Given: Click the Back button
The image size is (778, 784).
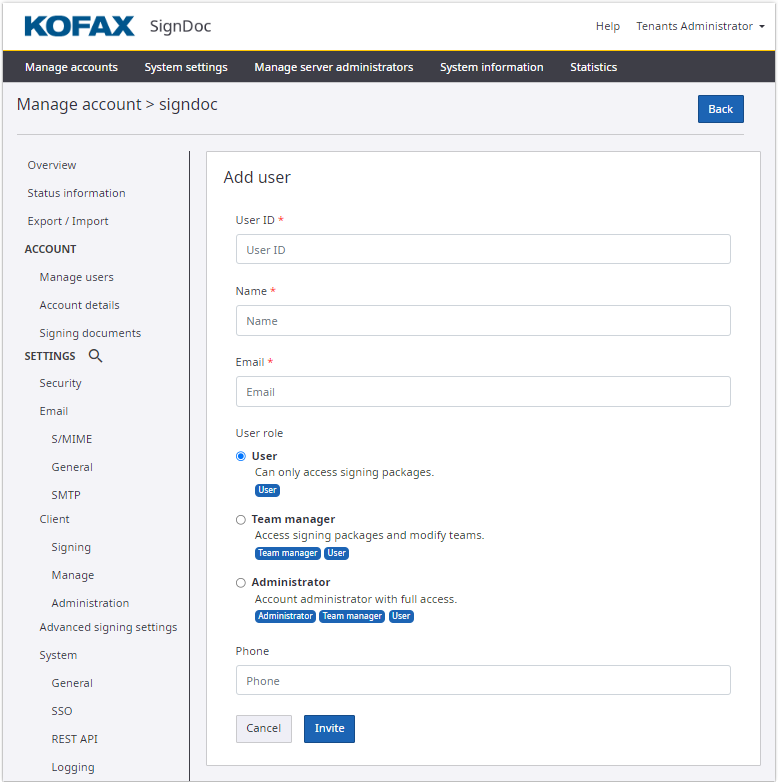Looking at the screenshot, I should click(x=720, y=109).
